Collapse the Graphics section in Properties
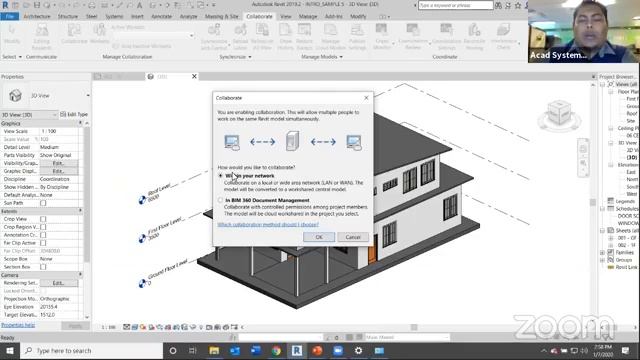The image size is (640, 360). pyautogui.click(x=80, y=123)
